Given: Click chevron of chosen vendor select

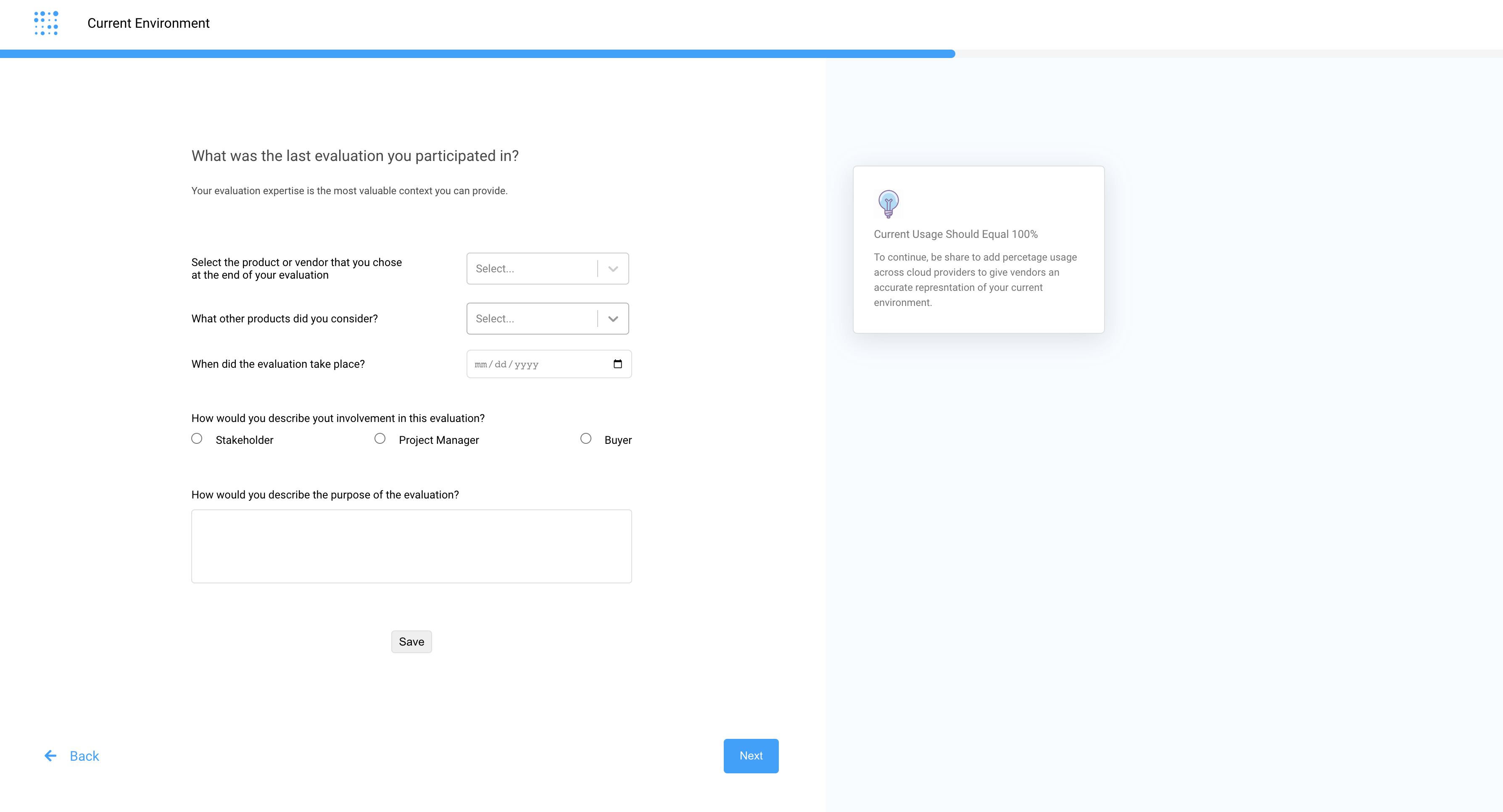Looking at the screenshot, I should [613, 269].
